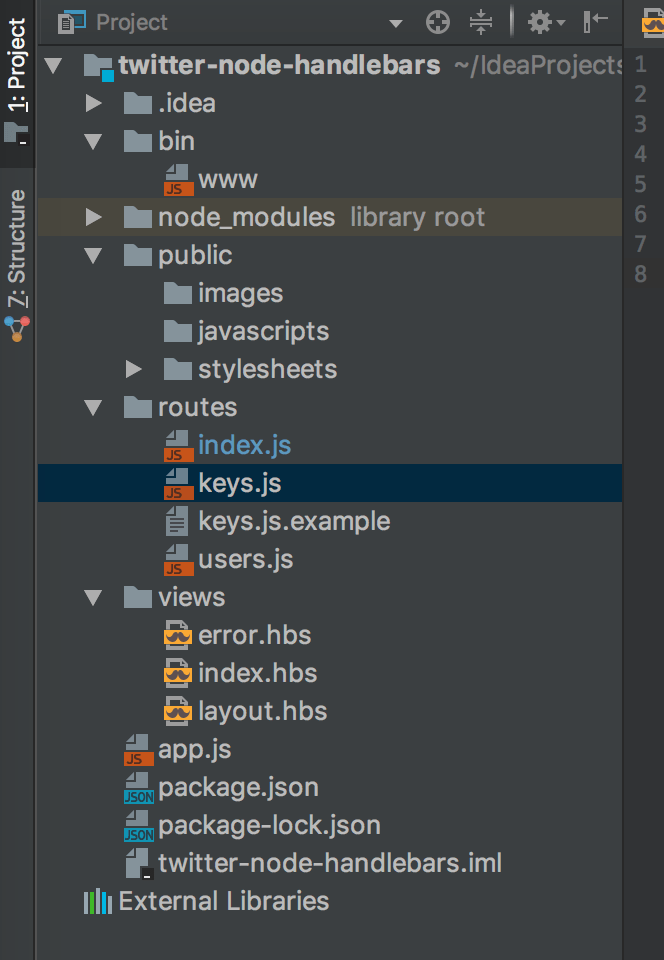The height and width of the screenshot is (960, 664).
Task: Click the Handlebars mustache icon beside error.hbs
Action: point(177,636)
